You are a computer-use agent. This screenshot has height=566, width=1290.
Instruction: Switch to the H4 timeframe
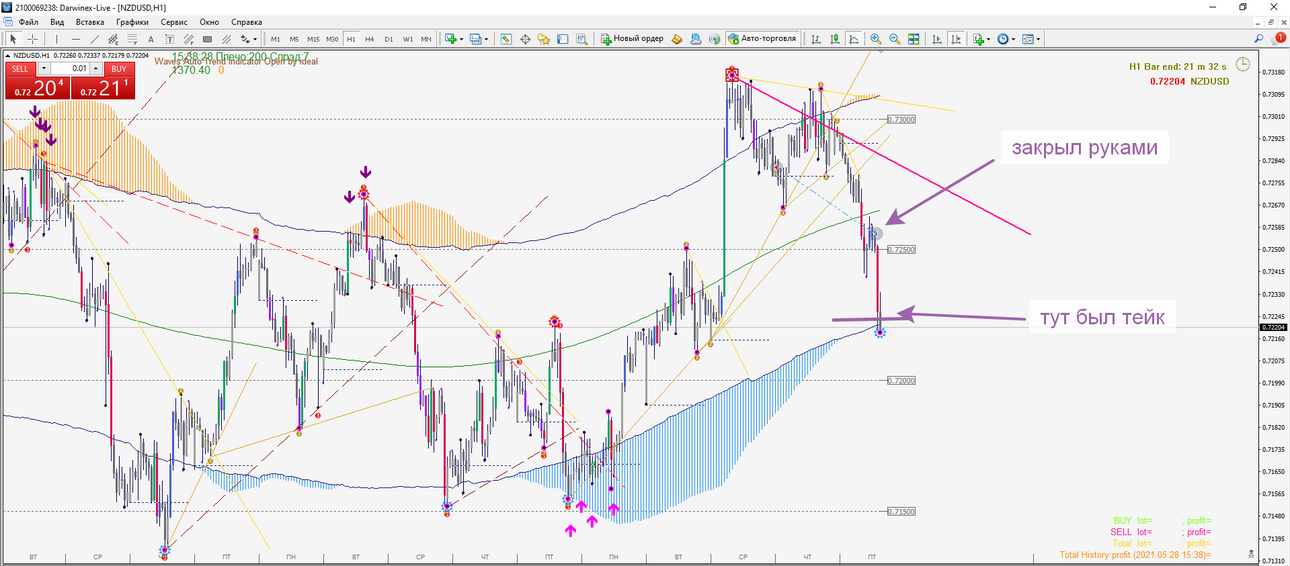point(369,39)
